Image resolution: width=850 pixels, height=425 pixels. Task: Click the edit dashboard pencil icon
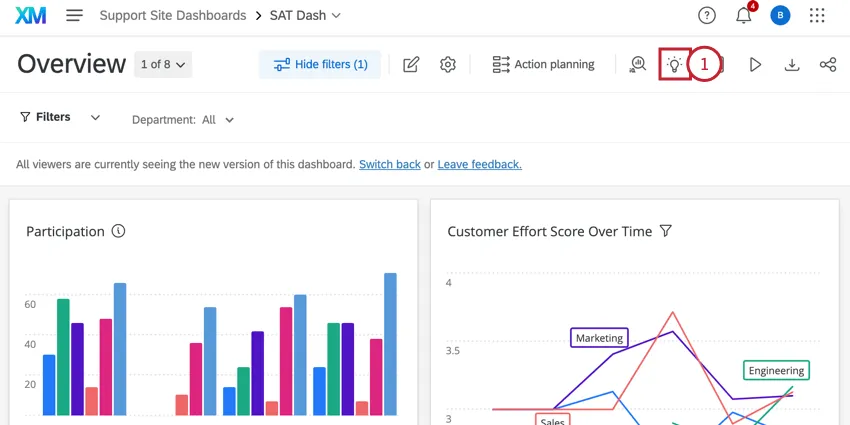(x=411, y=65)
